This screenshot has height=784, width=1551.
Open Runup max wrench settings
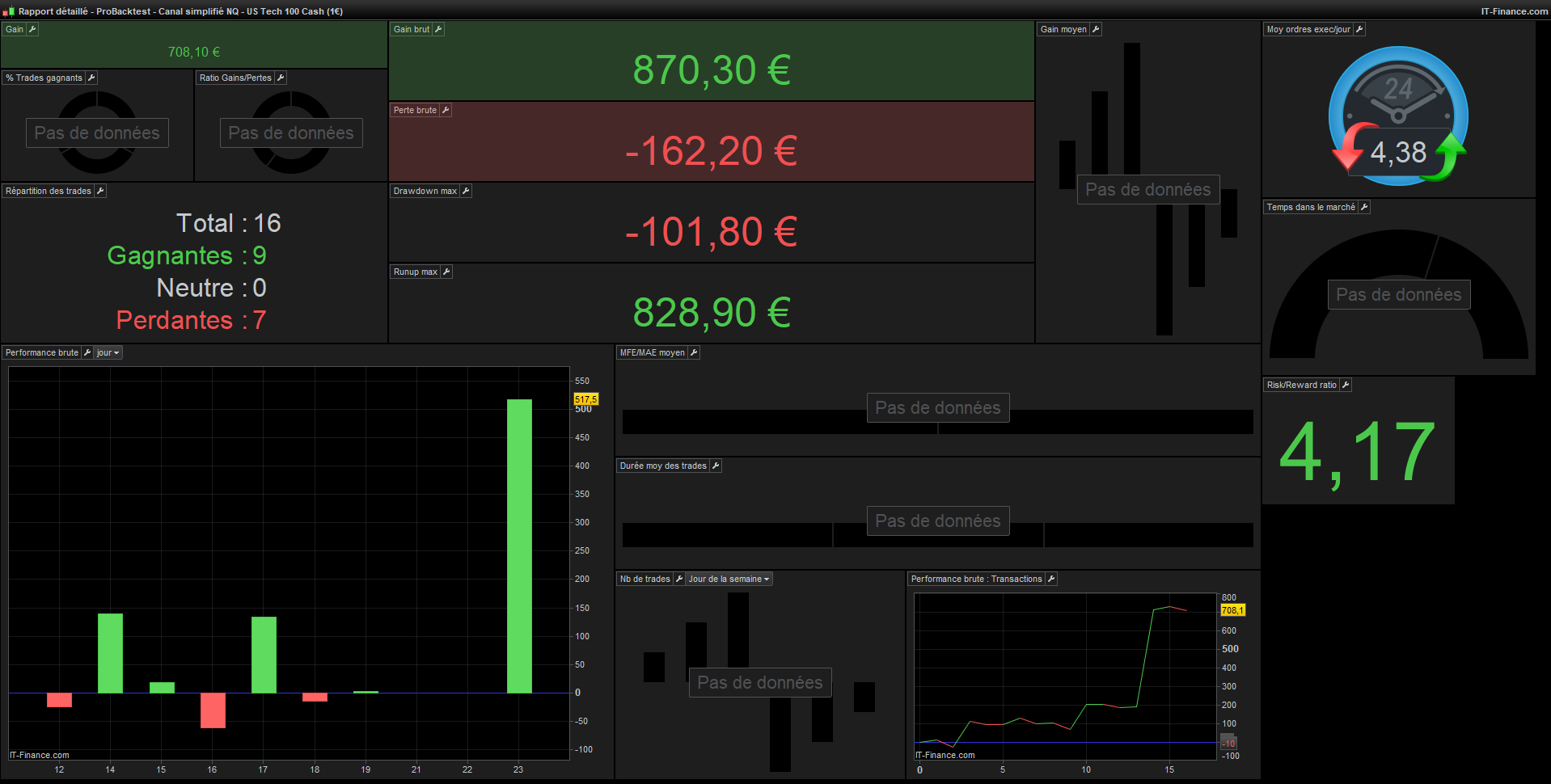tap(446, 272)
